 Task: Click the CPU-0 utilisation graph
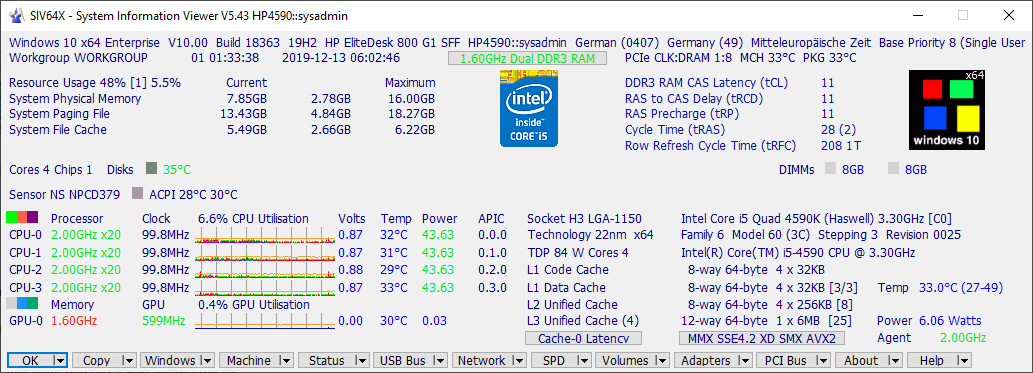pyautogui.click(x=265, y=235)
